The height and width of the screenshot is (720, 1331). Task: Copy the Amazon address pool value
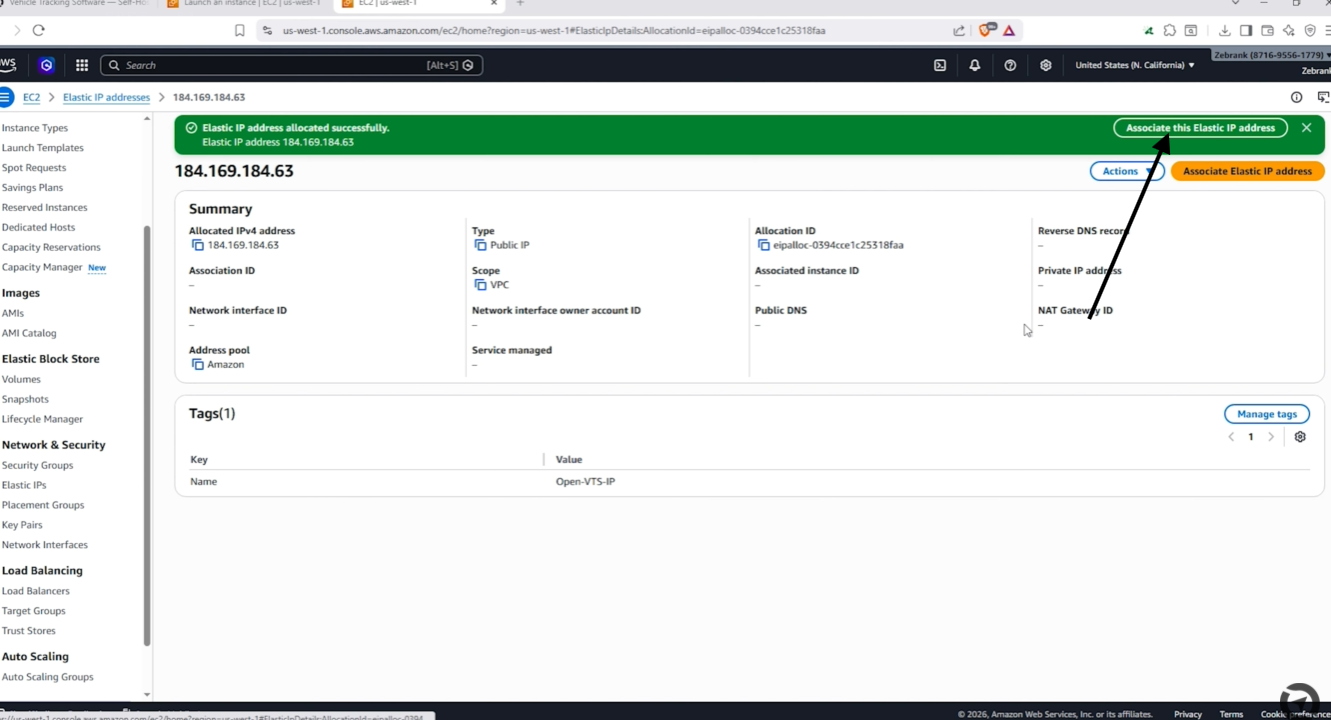point(197,365)
